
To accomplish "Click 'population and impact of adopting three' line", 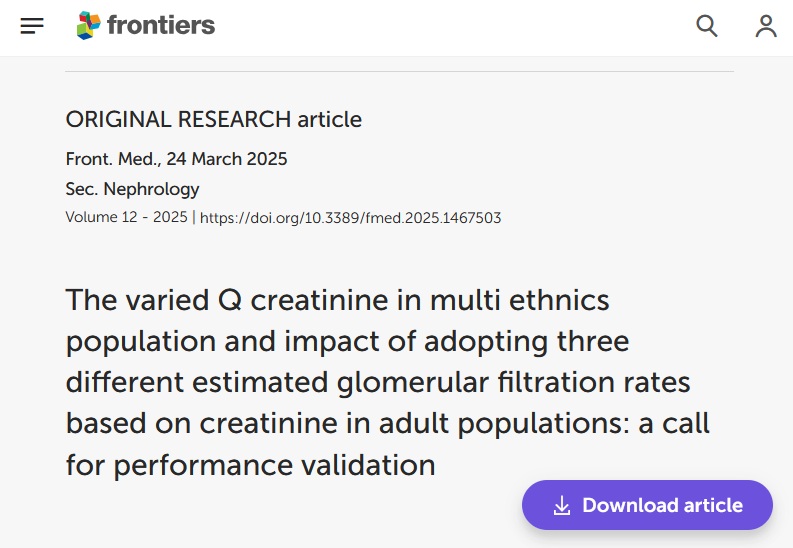I will click(x=347, y=341).
